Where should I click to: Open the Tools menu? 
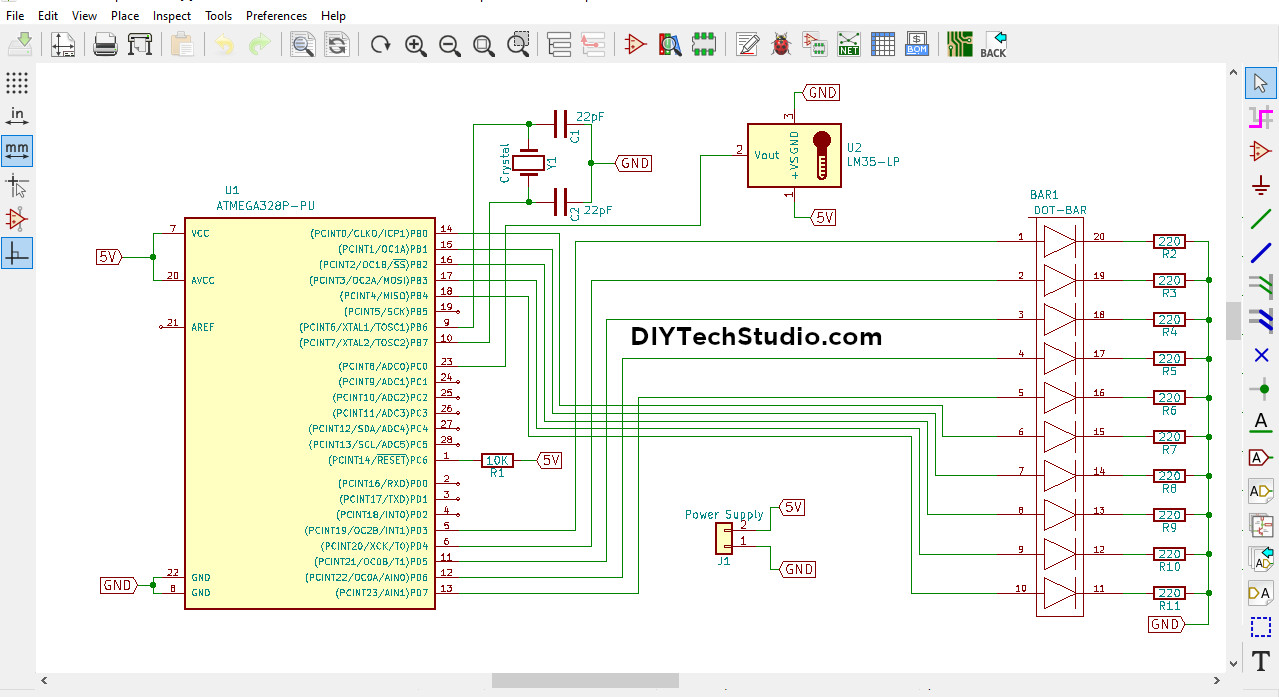click(219, 16)
